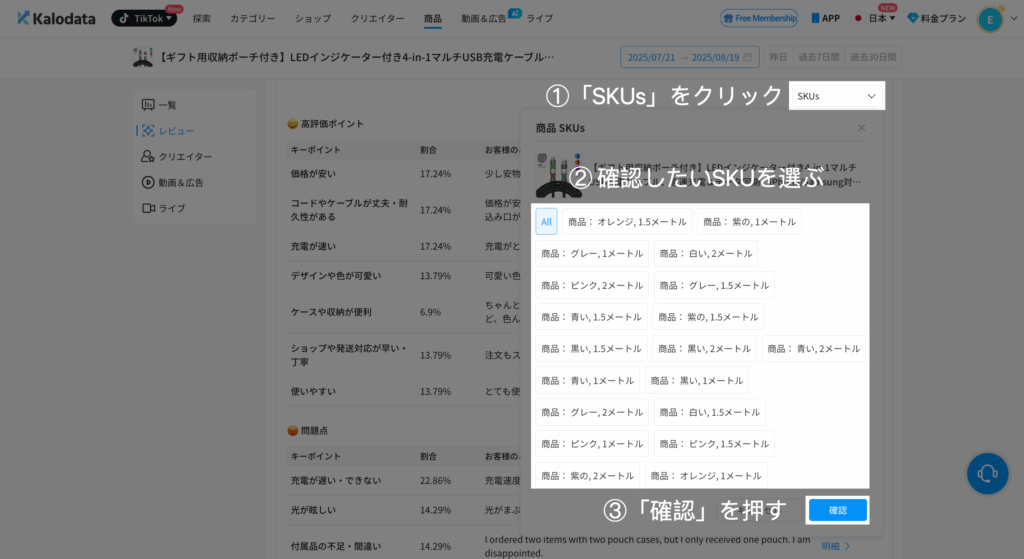This screenshot has width=1024, height=559.
Task: Click the レビュー sidebar item
Action: coord(195,131)
